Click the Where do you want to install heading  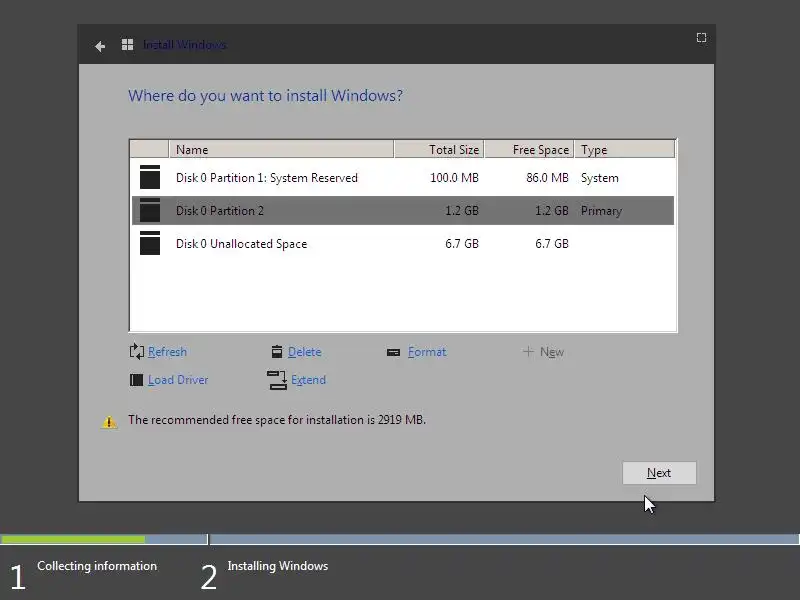pos(265,95)
